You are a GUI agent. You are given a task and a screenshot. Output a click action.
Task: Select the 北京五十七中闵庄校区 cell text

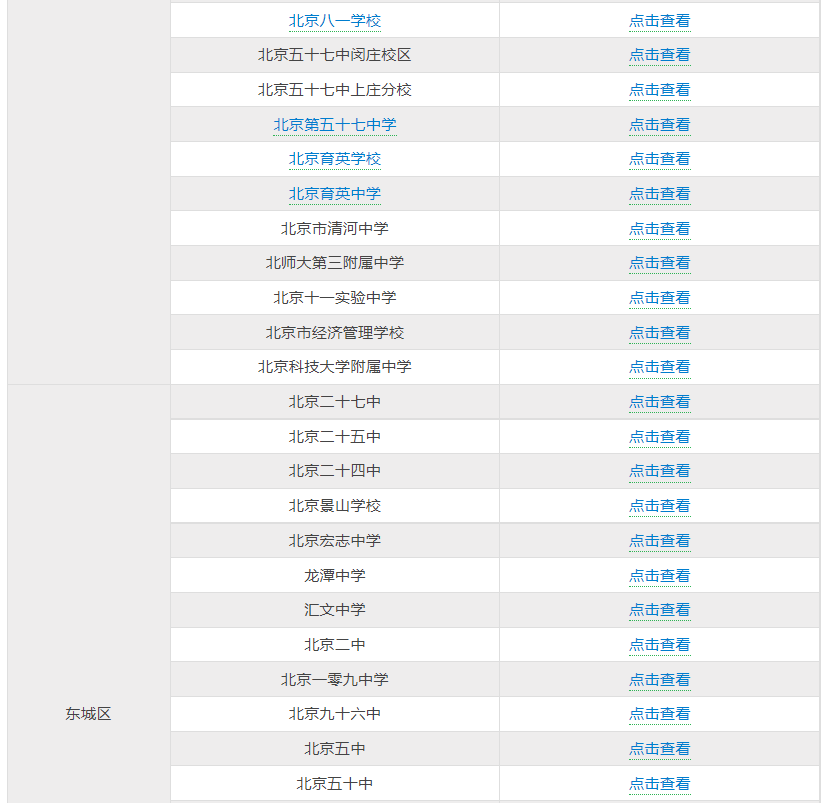pyautogui.click(x=335, y=55)
